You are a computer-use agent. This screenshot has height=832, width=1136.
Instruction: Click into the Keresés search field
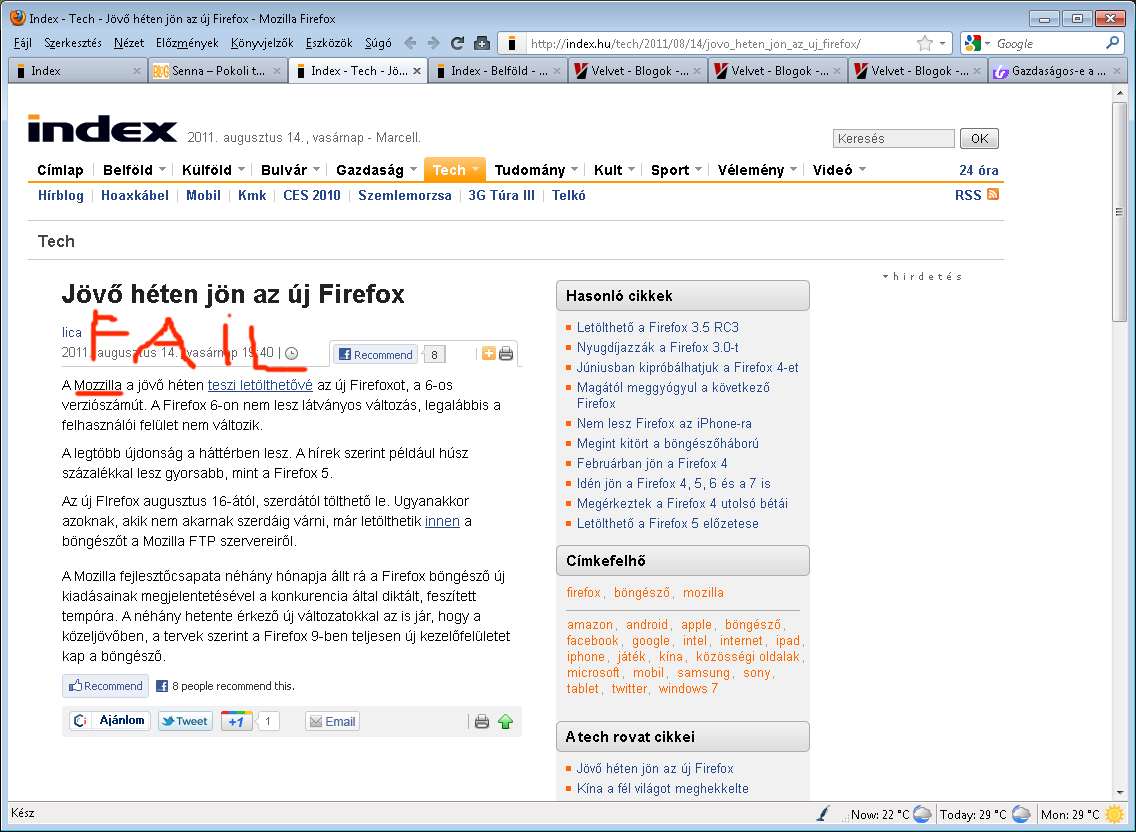pyautogui.click(x=893, y=138)
